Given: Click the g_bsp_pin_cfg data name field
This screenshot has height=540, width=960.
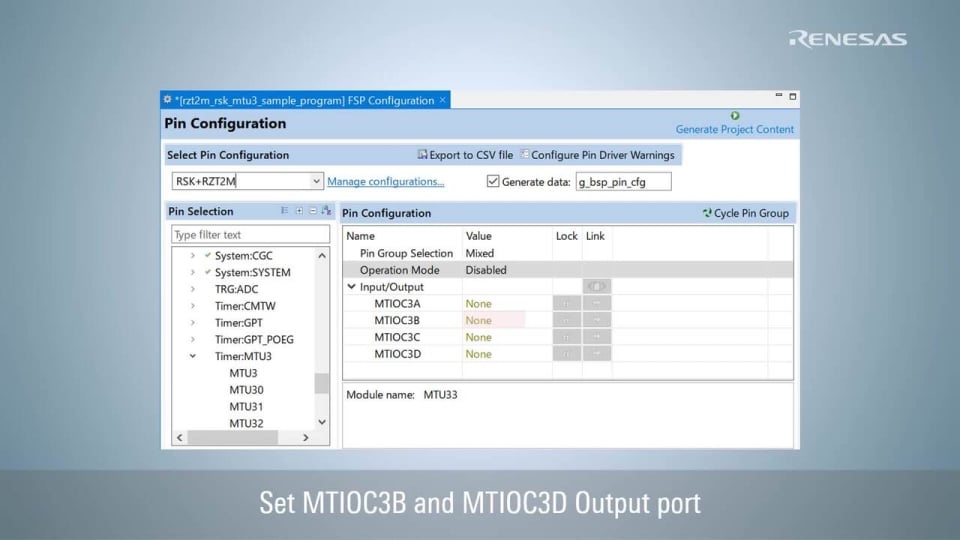Looking at the screenshot, I should point(623,182).
